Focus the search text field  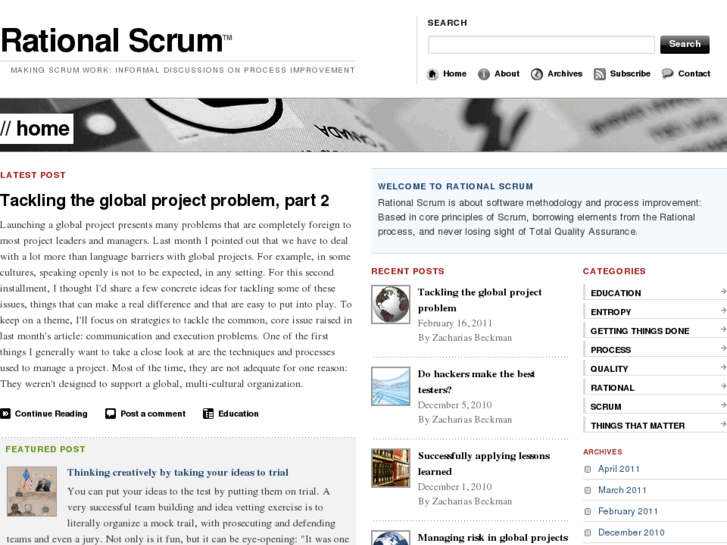click(x=541, y=45)
